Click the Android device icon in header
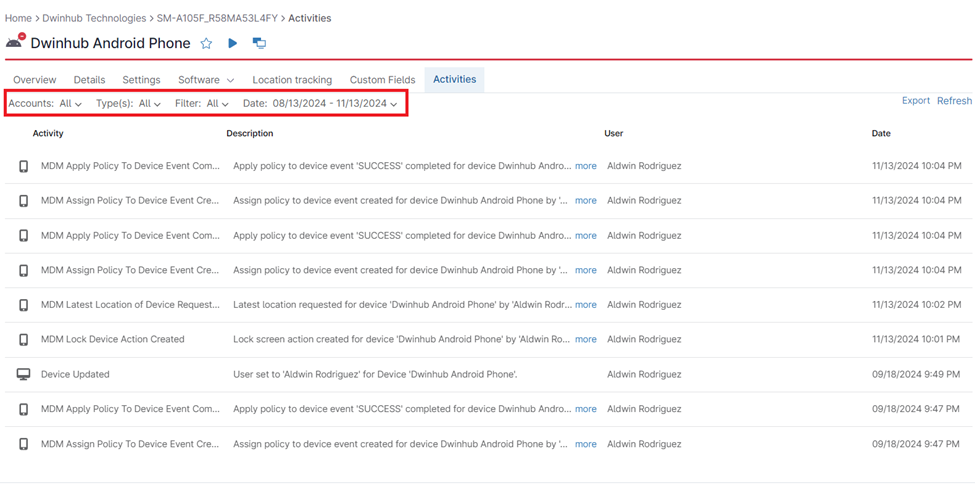The height and width of the screenshot is (491, 975). [x=15, y=42]
